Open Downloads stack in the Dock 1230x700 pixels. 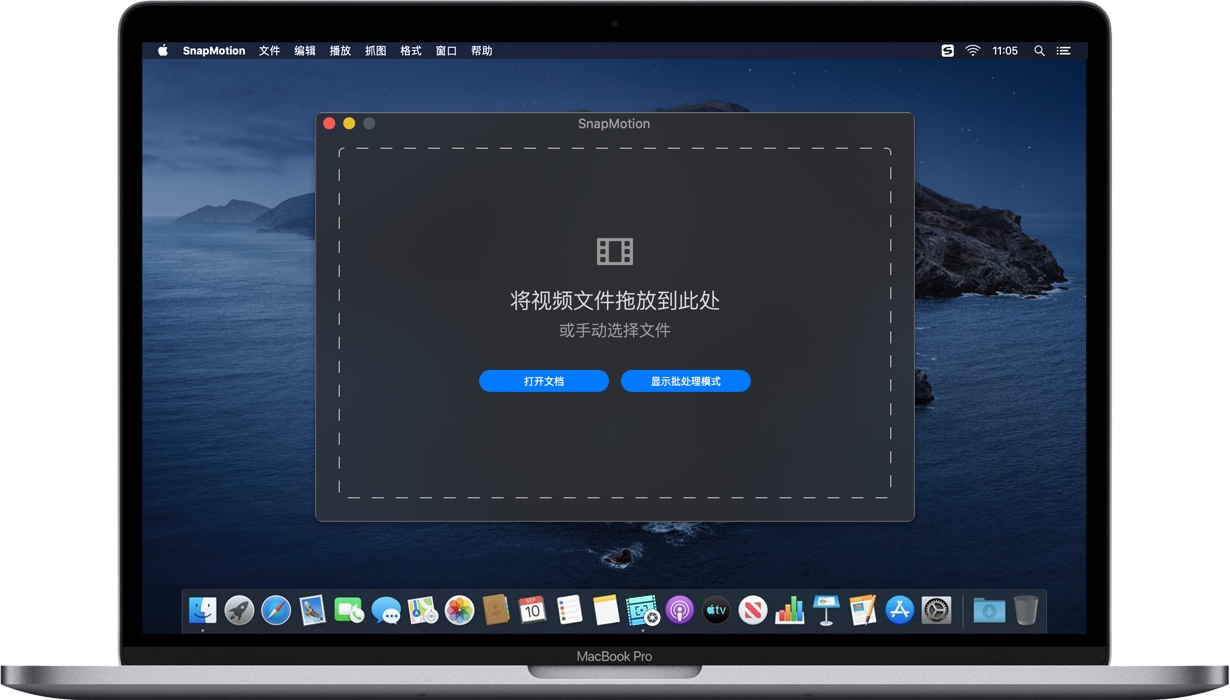[988, 610]
